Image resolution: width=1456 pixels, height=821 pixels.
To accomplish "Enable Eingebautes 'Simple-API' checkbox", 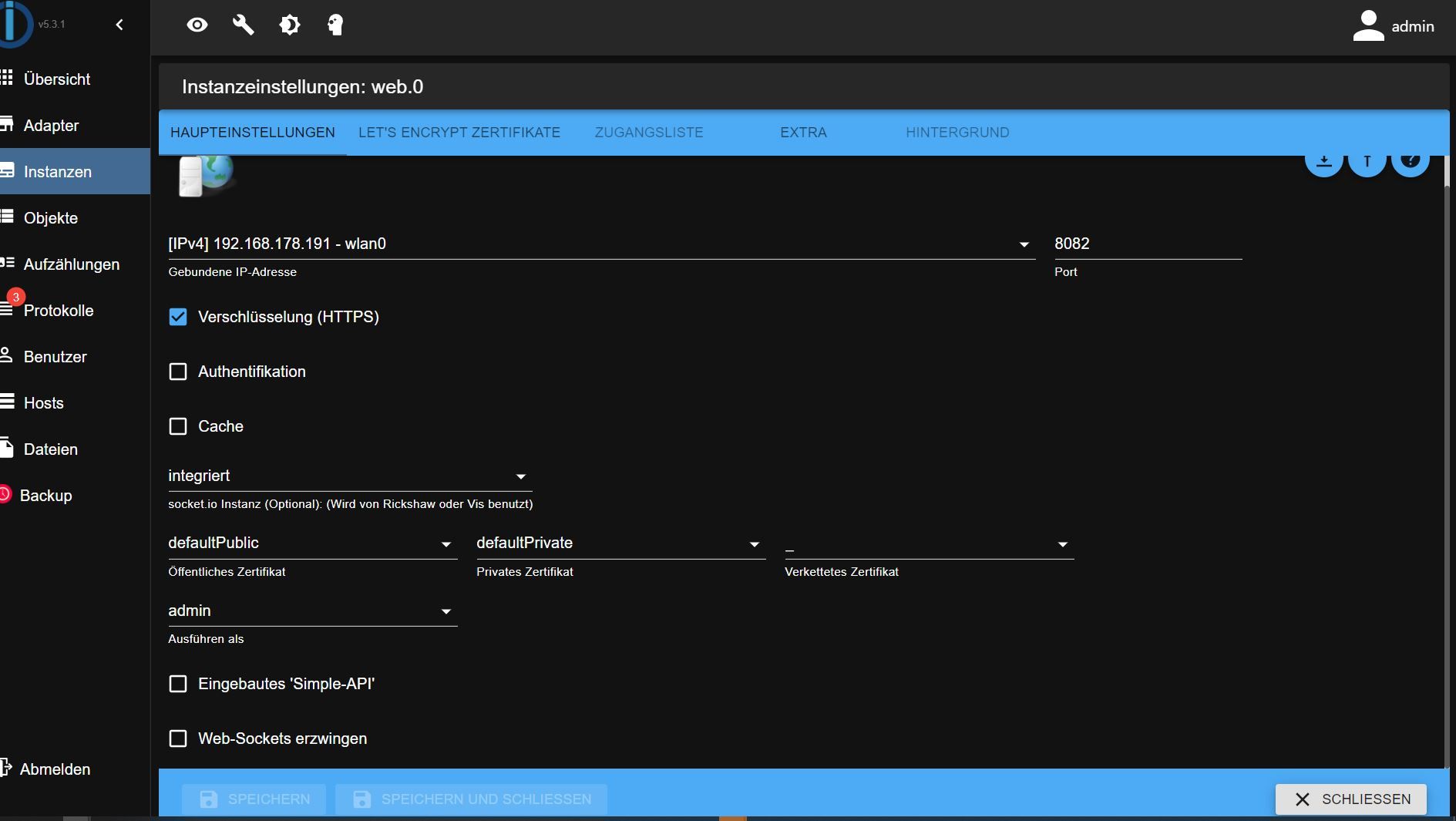I will click(178, 684).
